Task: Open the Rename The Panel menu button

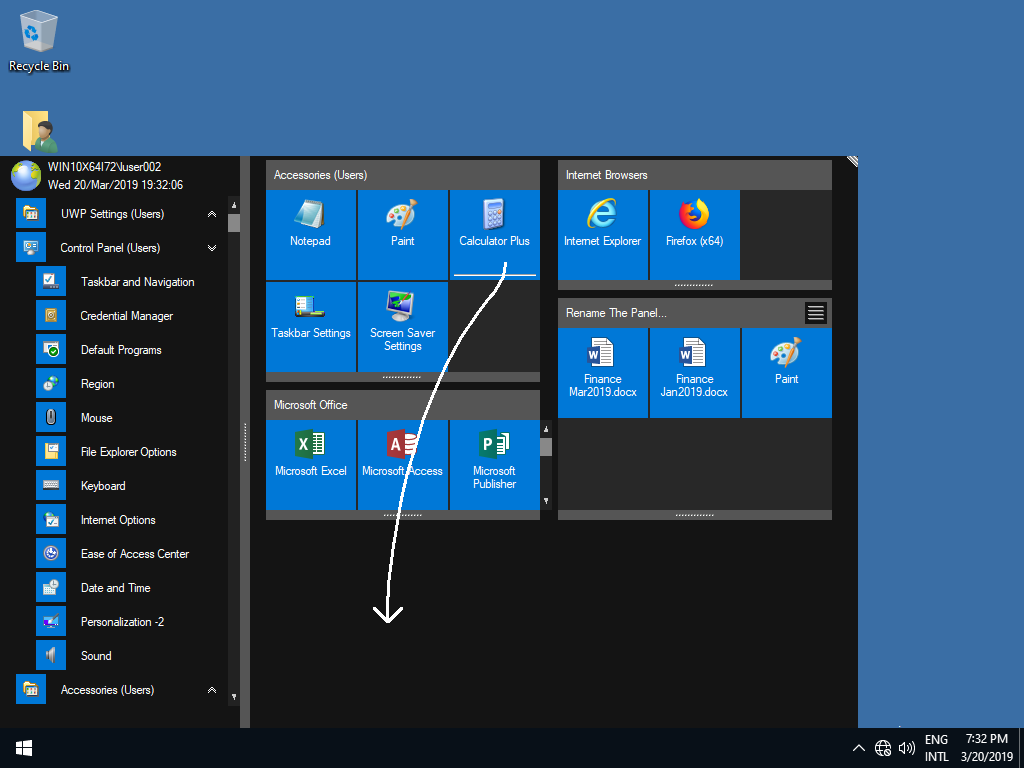Action: (x=816, y=313)
